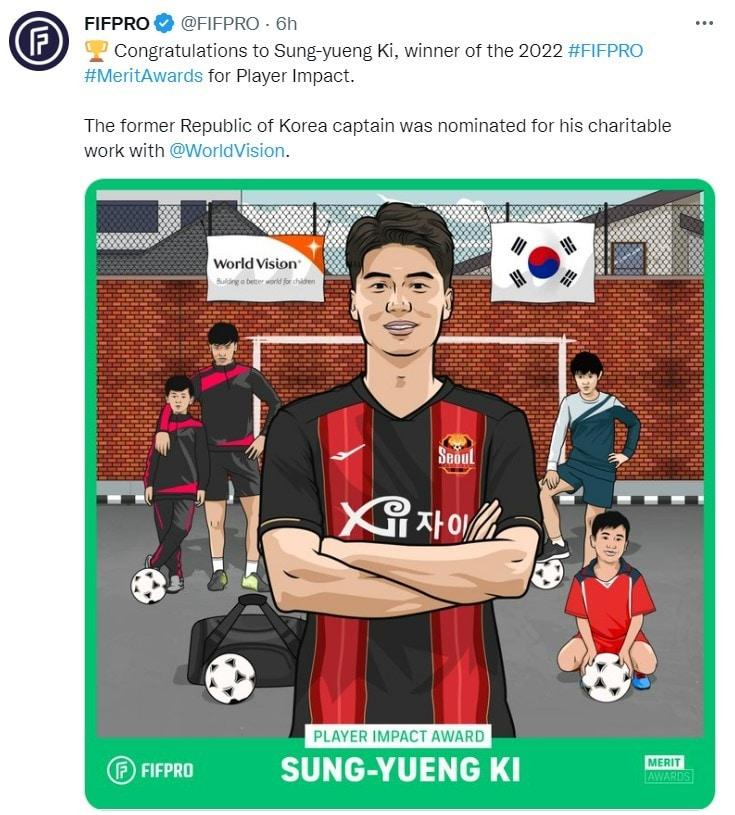Click the Player Impact Award label
Screen dimensions: 735x815
399,736
